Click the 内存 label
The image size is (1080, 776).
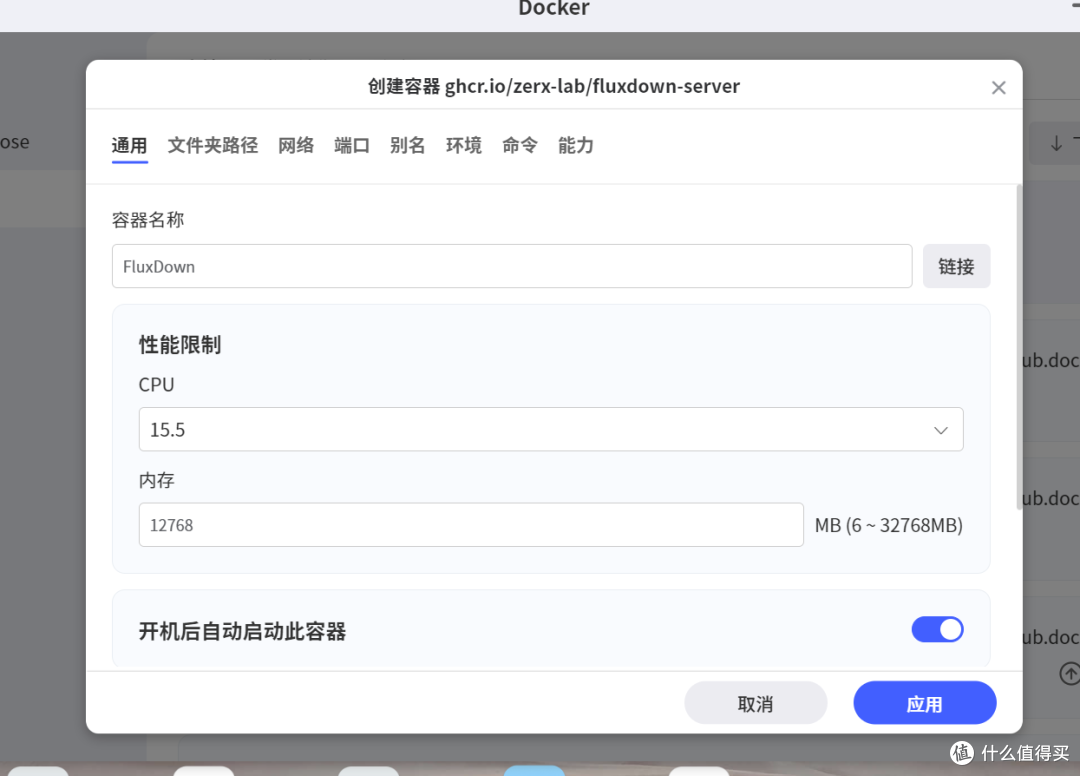click(156, 480)
